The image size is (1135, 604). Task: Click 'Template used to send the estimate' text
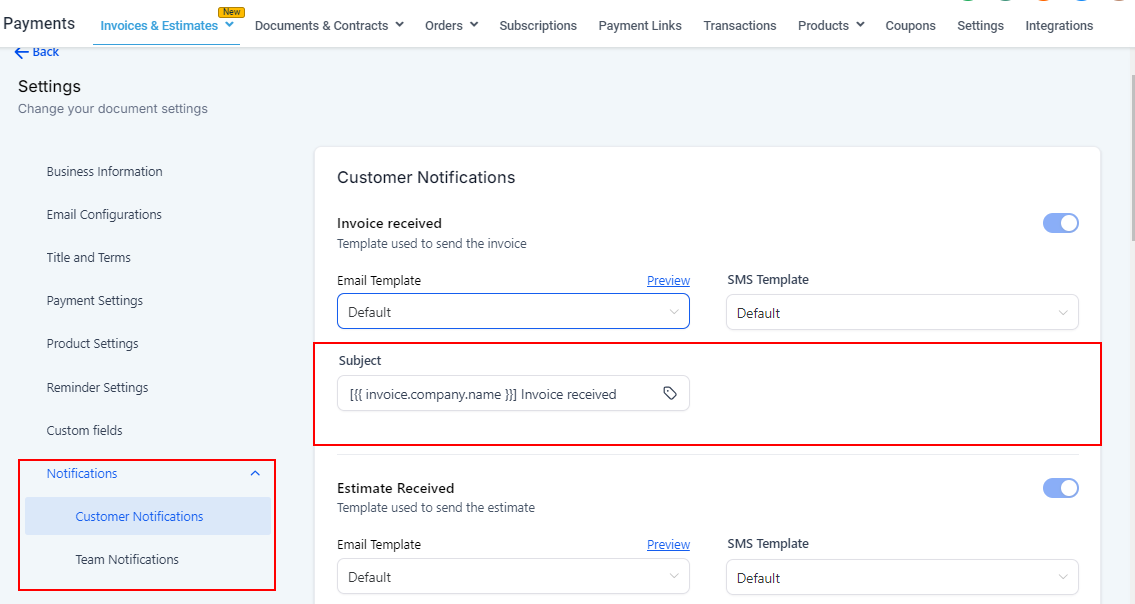pos(436,508)
